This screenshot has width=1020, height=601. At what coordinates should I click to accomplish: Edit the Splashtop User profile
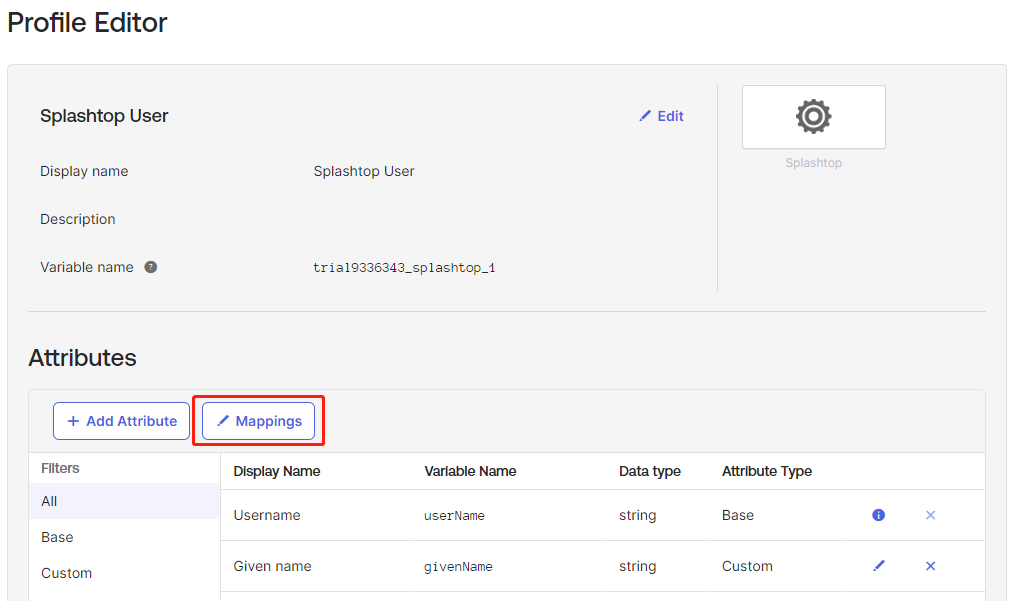pyautogui.click(x=662, y=116)
